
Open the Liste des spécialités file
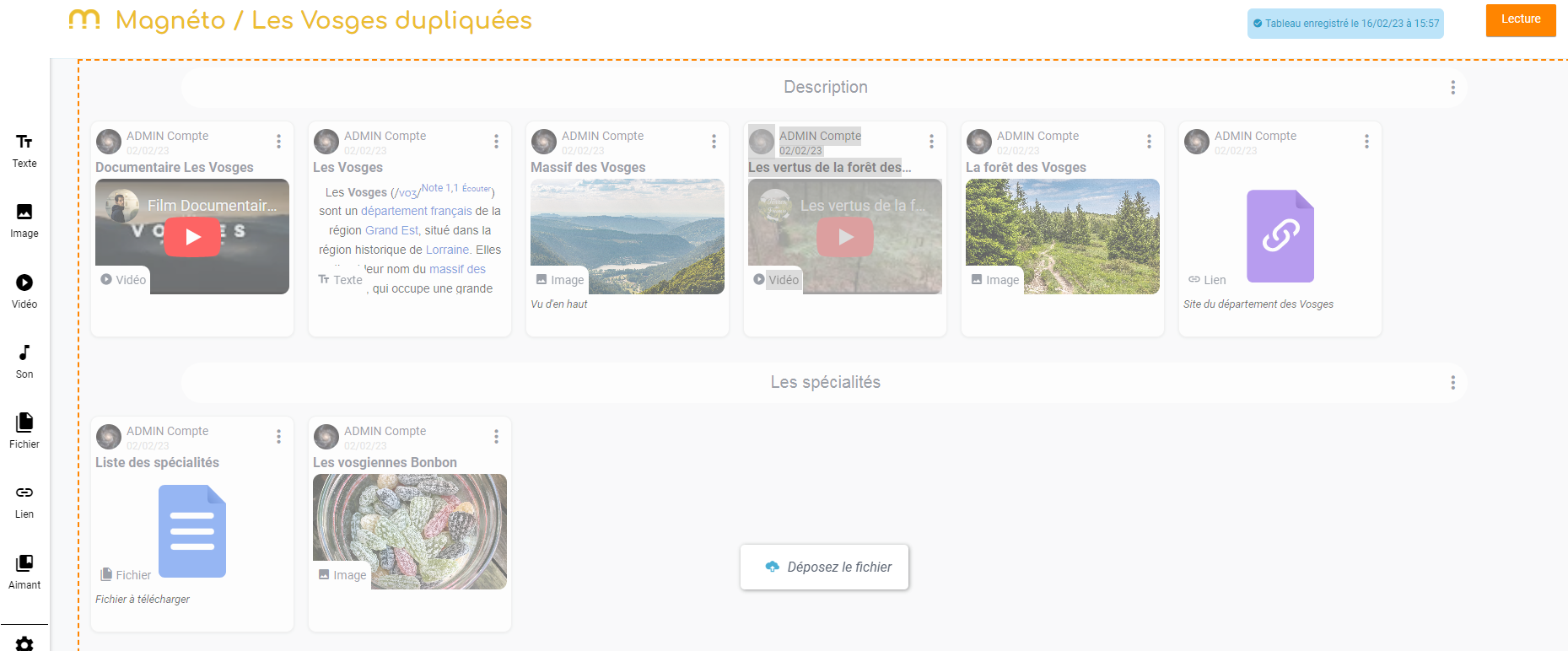click(x=192, y=531)
